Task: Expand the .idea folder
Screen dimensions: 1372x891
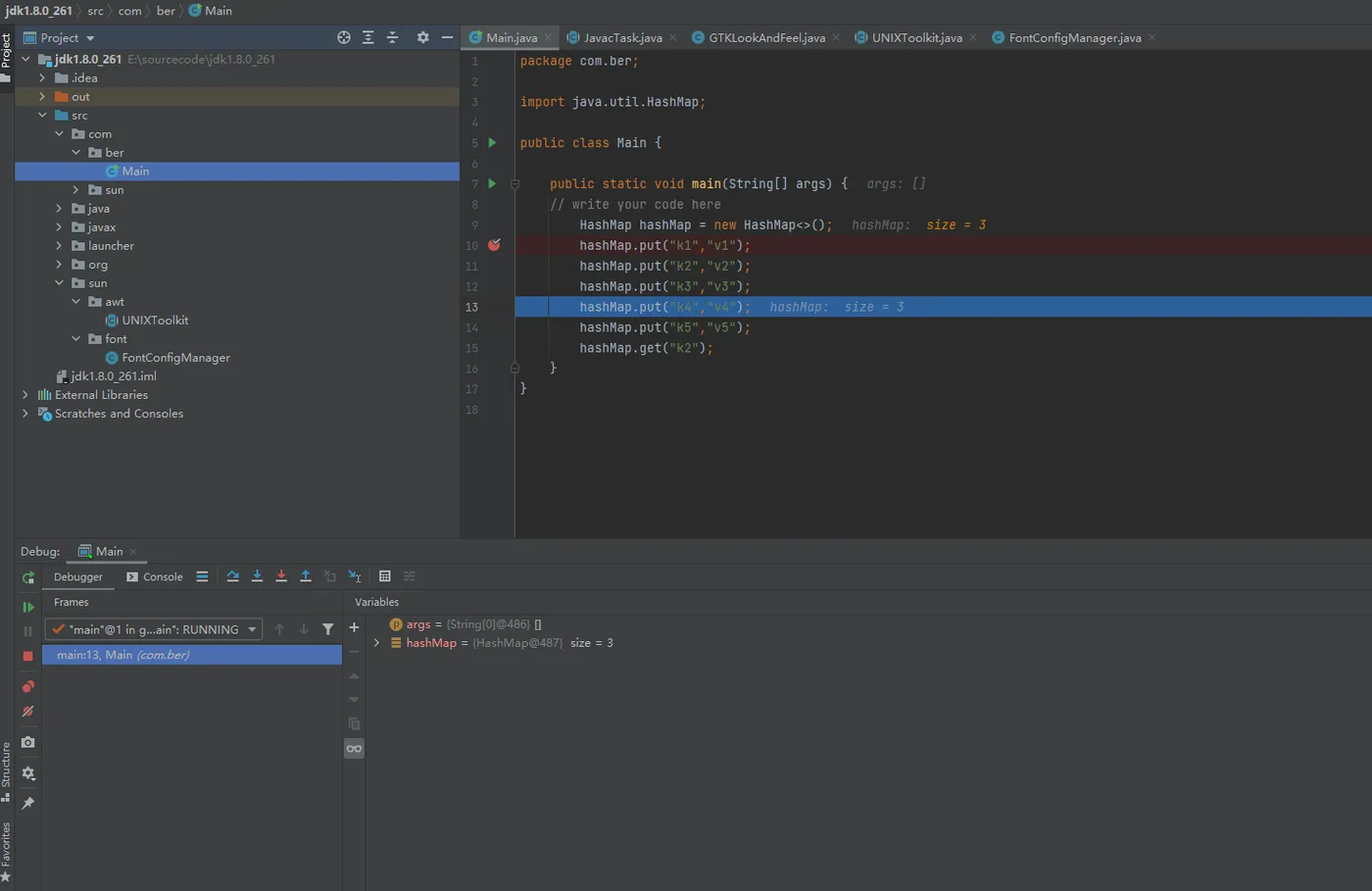Action: 42,78
